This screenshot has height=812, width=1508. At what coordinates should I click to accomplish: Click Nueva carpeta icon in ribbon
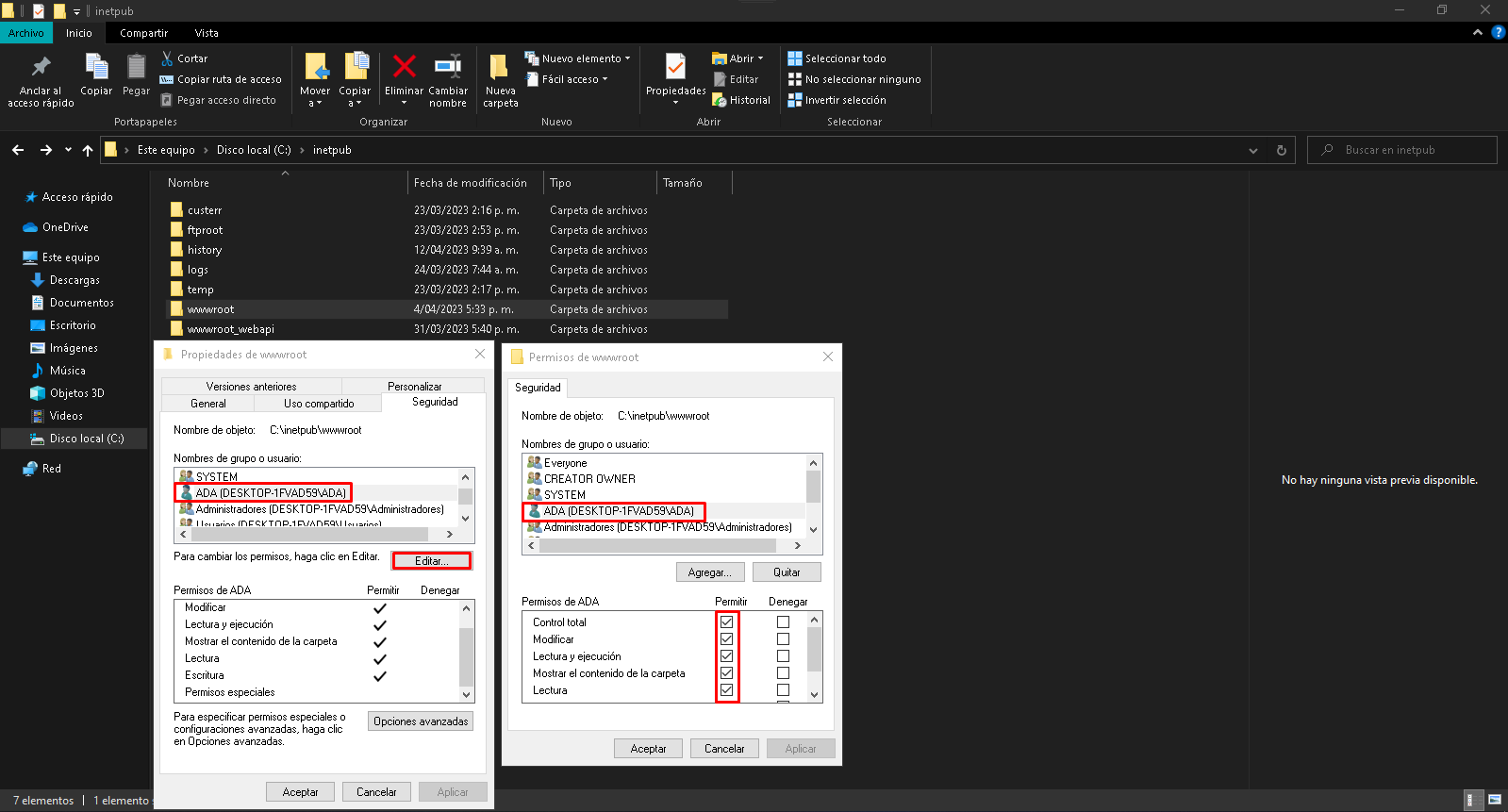point(500,68)
